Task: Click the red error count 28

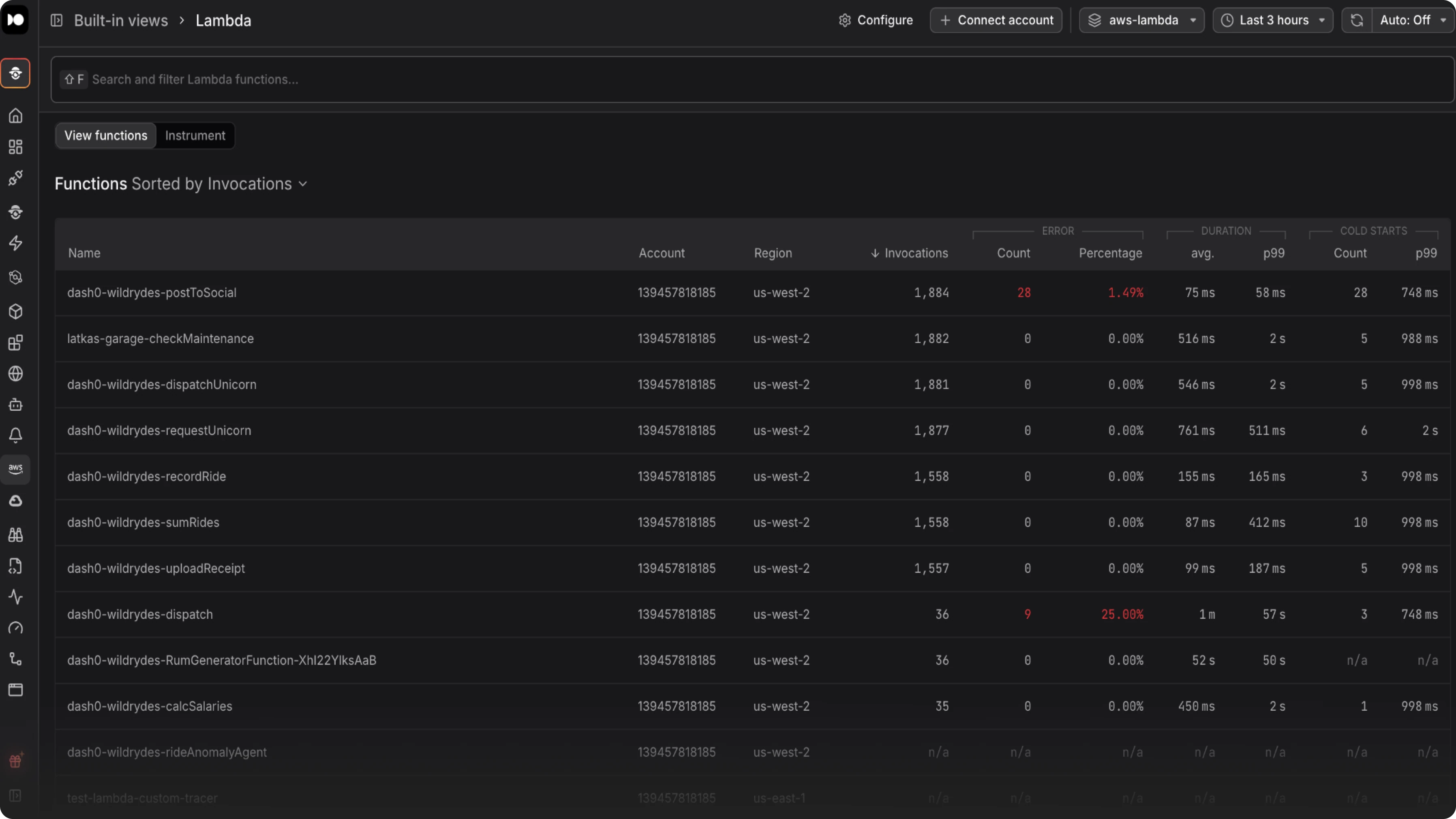Action: coord(1023,293)
